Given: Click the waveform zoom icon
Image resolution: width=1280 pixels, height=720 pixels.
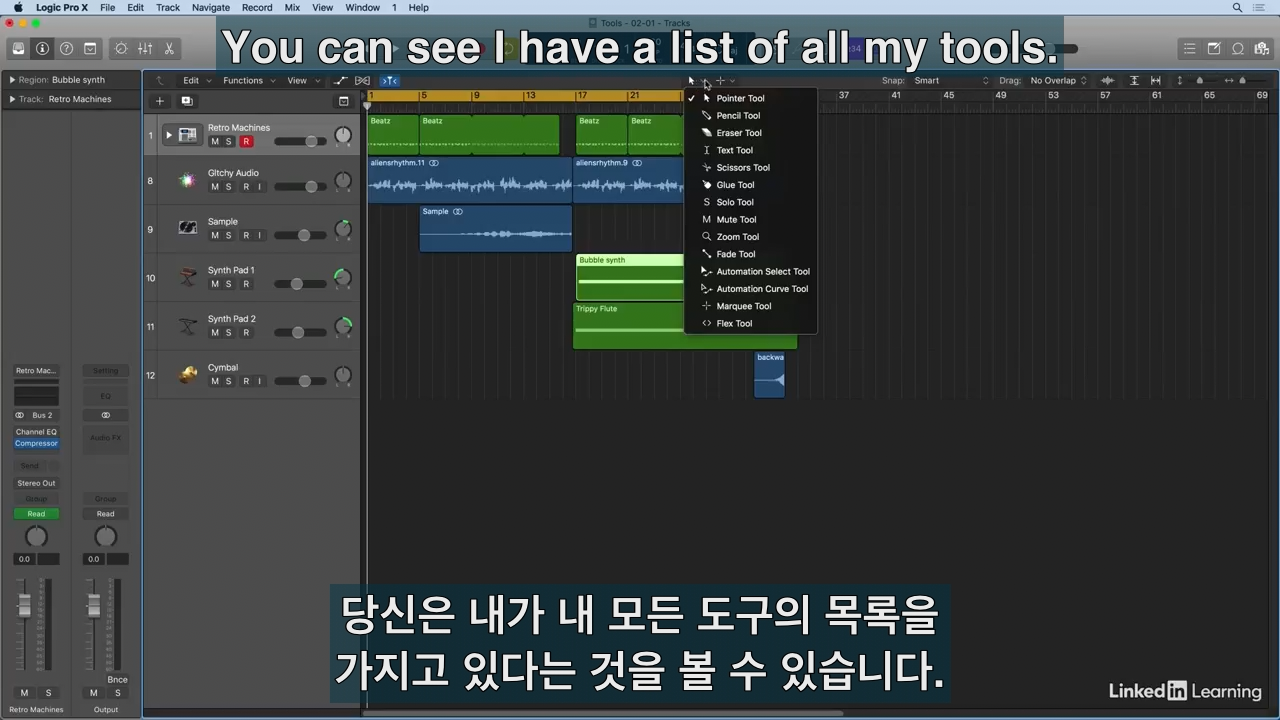Looking at the screenshot, I should coord(1108,80).
